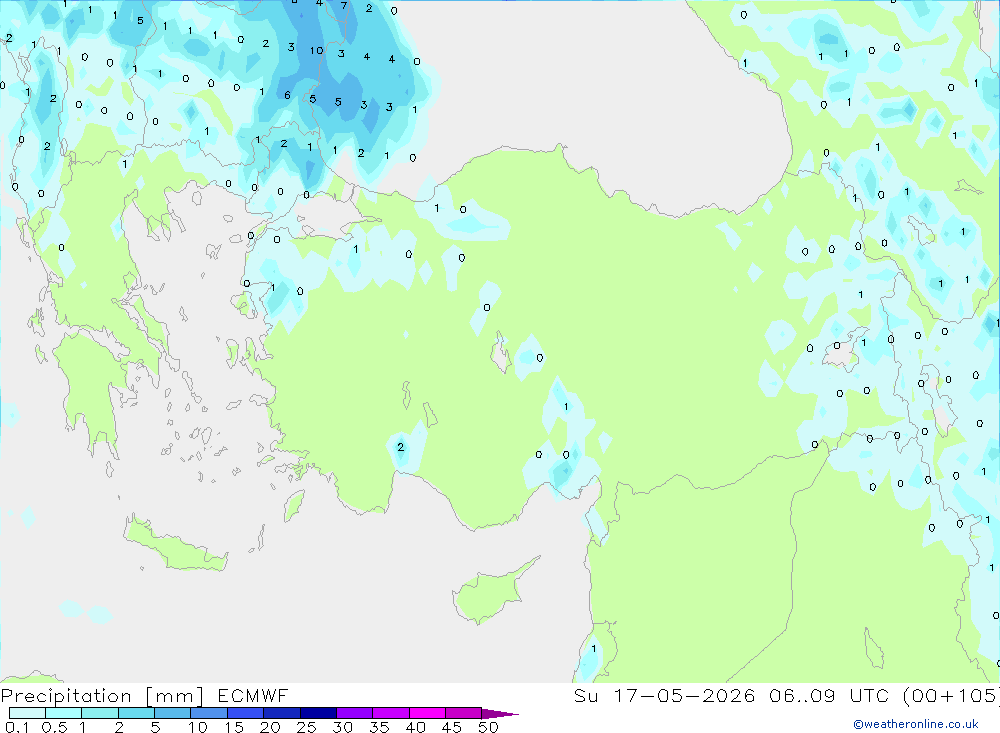This screenshot has height=733, width=1000.
Task: Select the 30–35 mm purple legend swatch
Action: (x=355, y=713)
